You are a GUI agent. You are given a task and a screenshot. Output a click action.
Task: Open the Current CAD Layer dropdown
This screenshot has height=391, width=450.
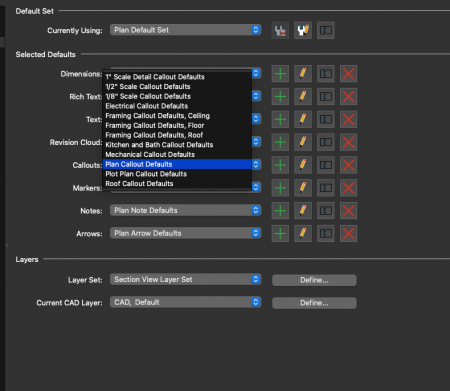click(x=186, y=302)
